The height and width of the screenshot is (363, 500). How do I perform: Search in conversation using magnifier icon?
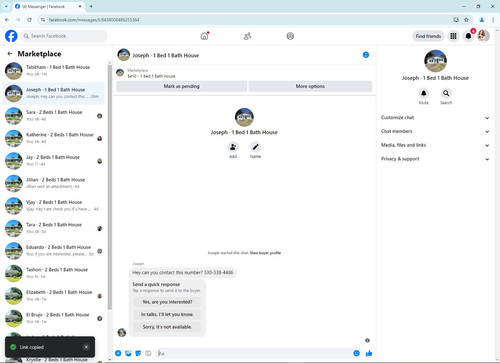[446, 93]
